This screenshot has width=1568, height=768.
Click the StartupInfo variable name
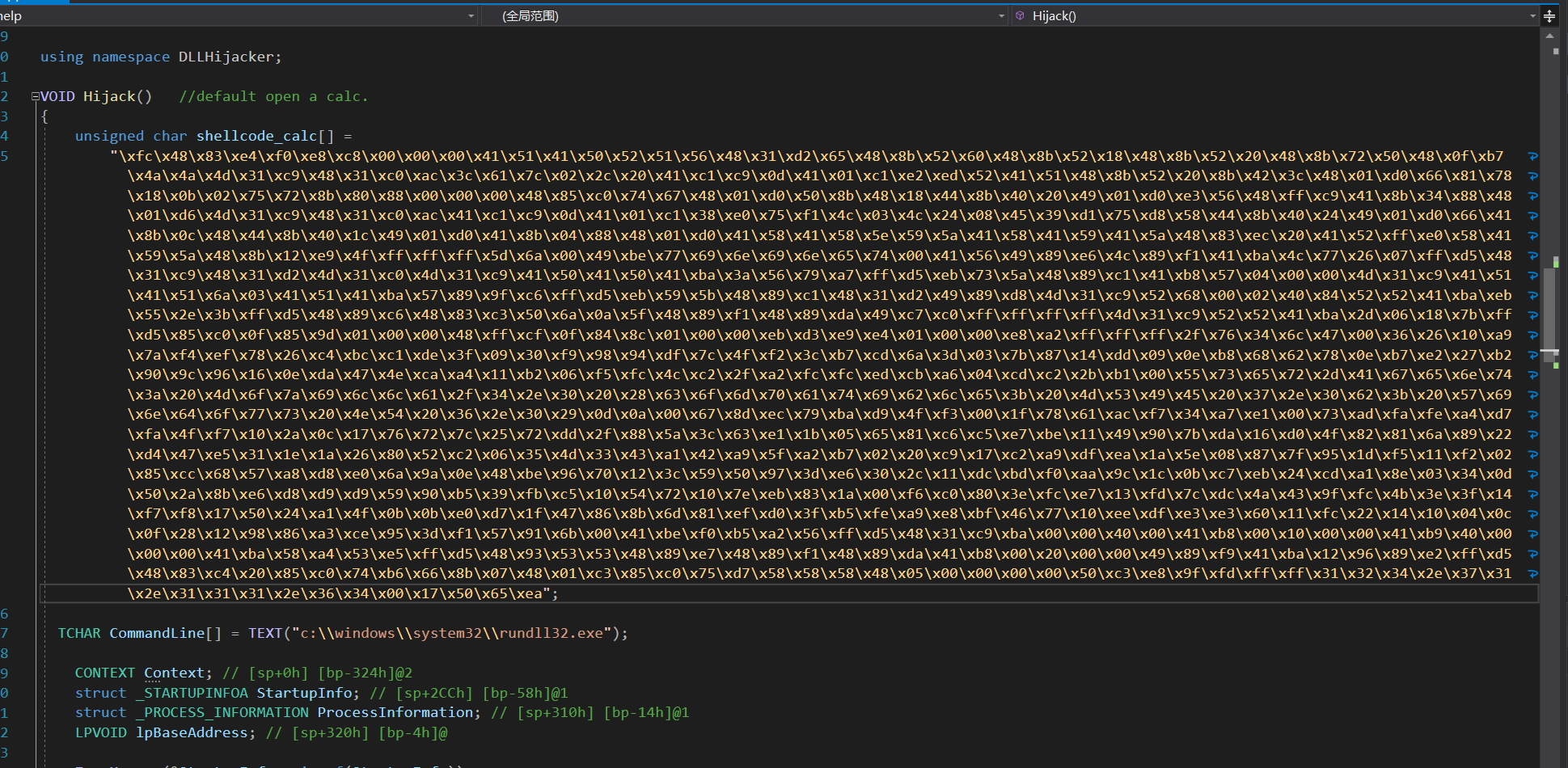[304, 693]
